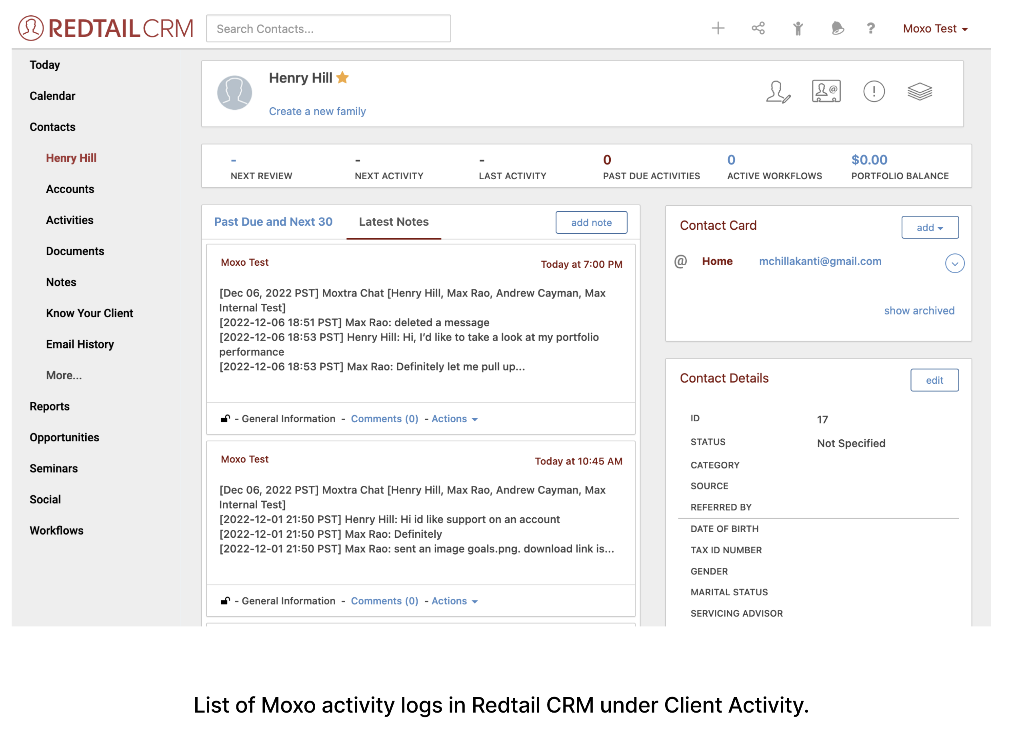The image size is (1024, 740).
Task: Click the accessibility person icon
Action: (x=798, y=28)
